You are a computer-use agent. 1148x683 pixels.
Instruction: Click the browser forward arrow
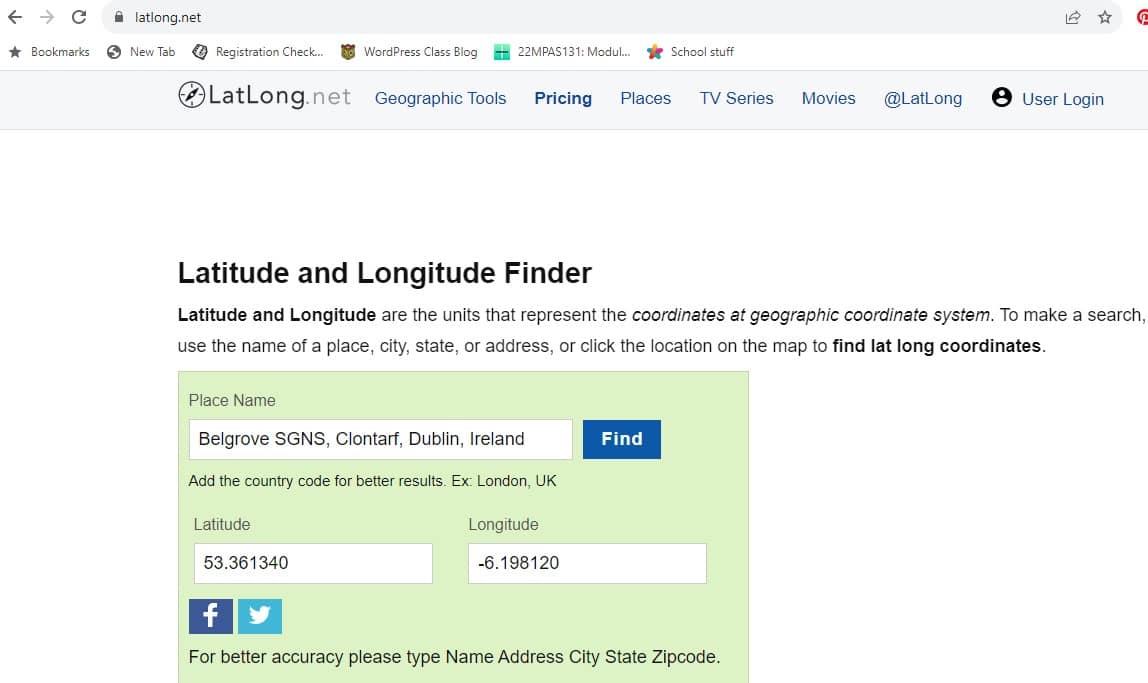47,17
